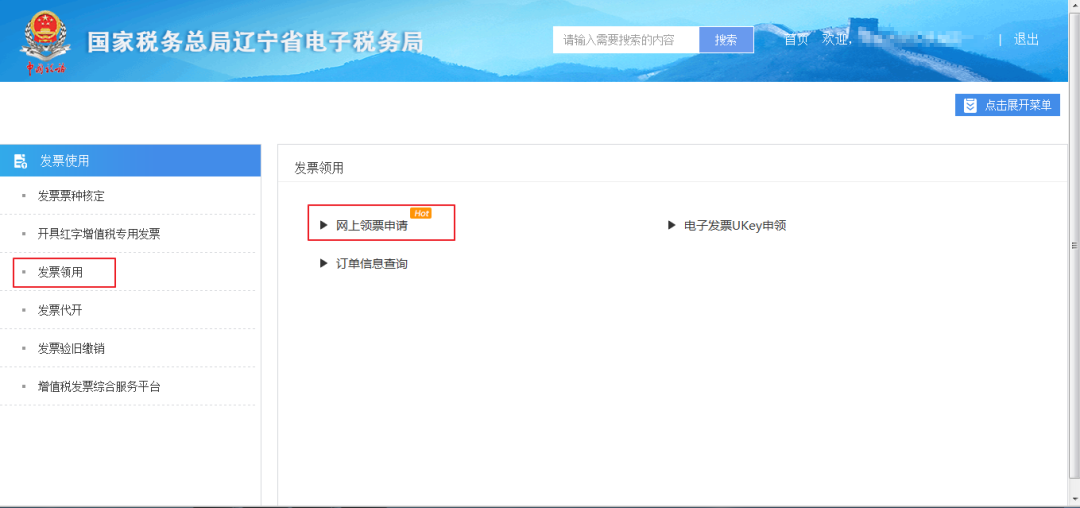The width and height of the screenshot is (1080, 508).
Task: Click the icon on 点击展开菜单 button
Action: pos(970,106)
